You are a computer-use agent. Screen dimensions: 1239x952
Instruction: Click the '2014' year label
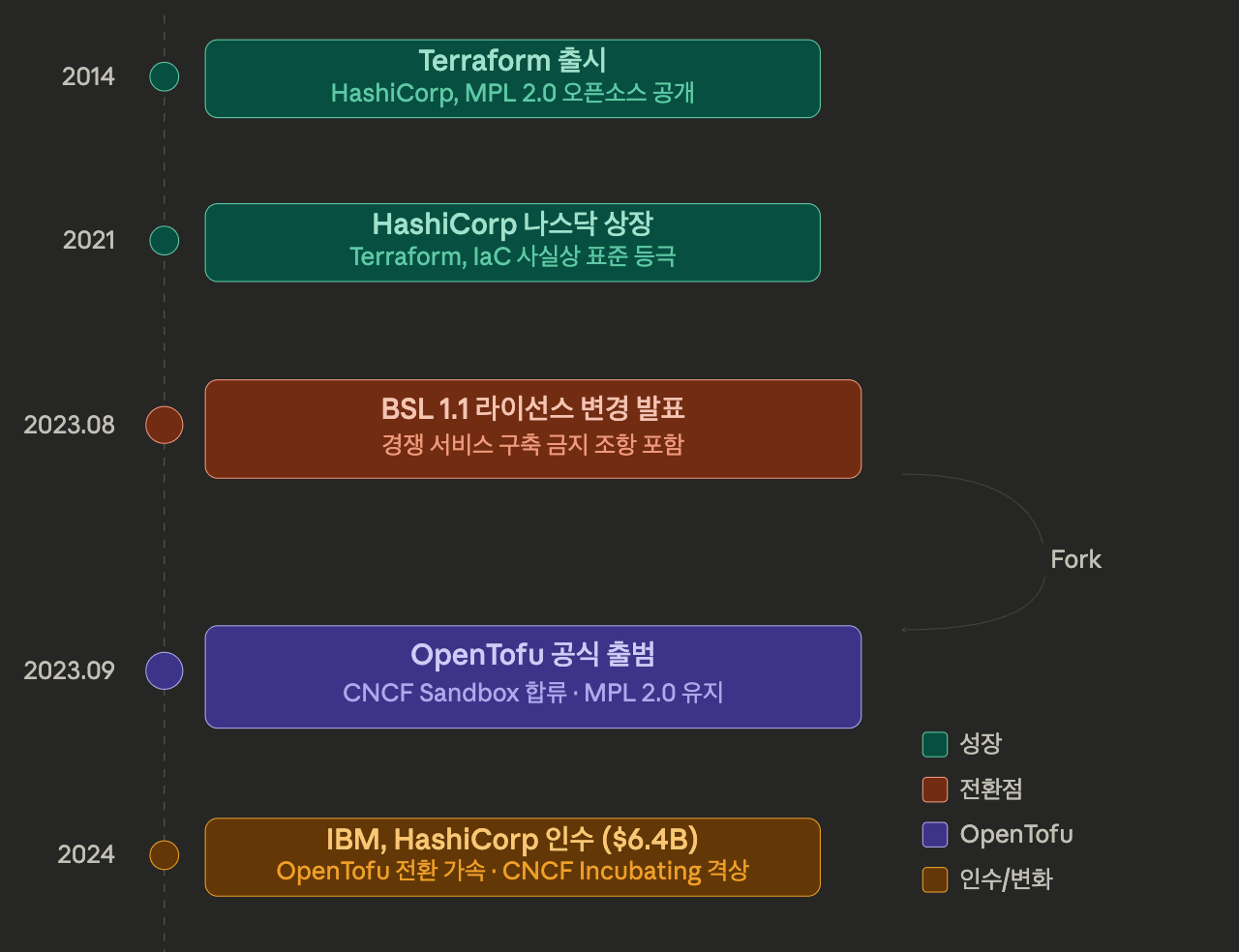click(x=88, y=76)
